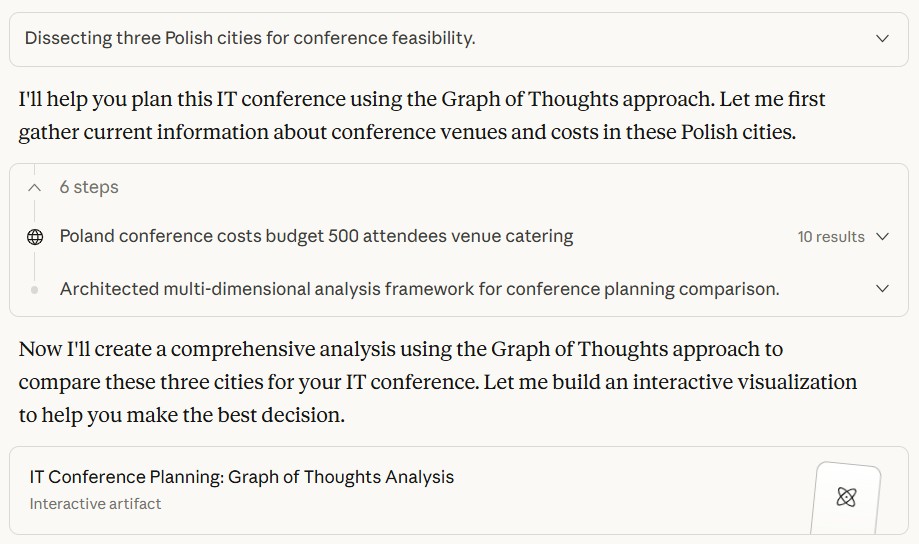Click the globe web search icon
This screenshot has width=919, height=544.
(35, 237)
